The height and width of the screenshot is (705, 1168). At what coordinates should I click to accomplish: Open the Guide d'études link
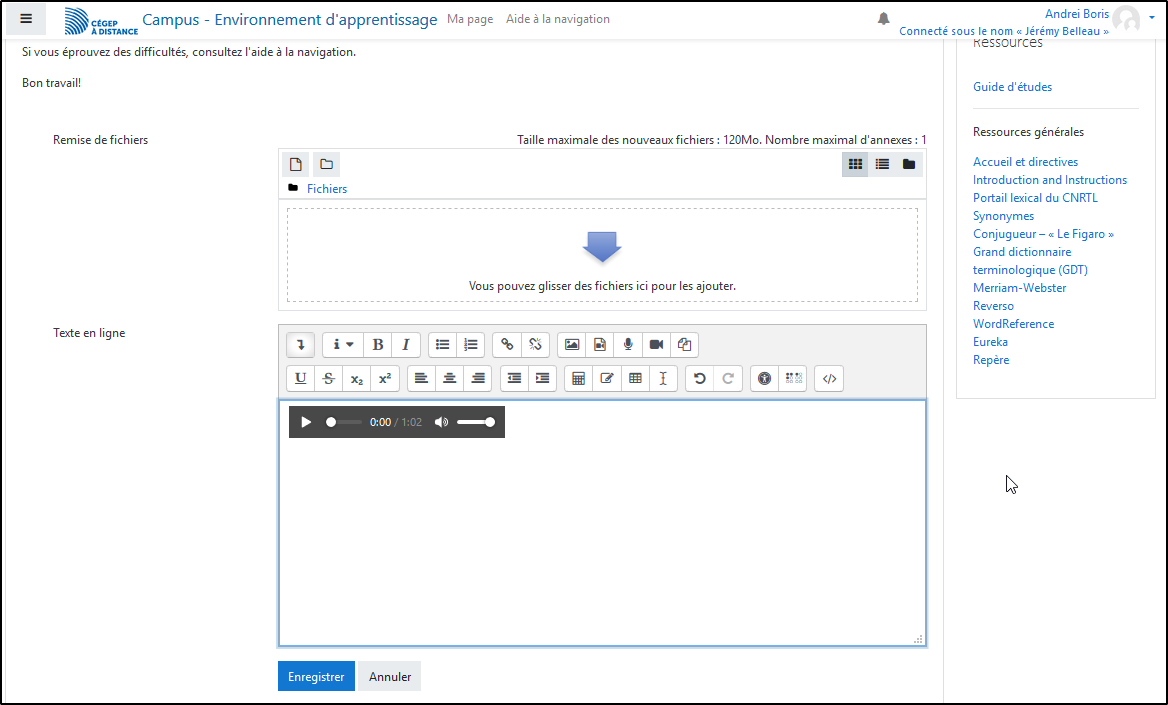click(x=1012, y=87)
